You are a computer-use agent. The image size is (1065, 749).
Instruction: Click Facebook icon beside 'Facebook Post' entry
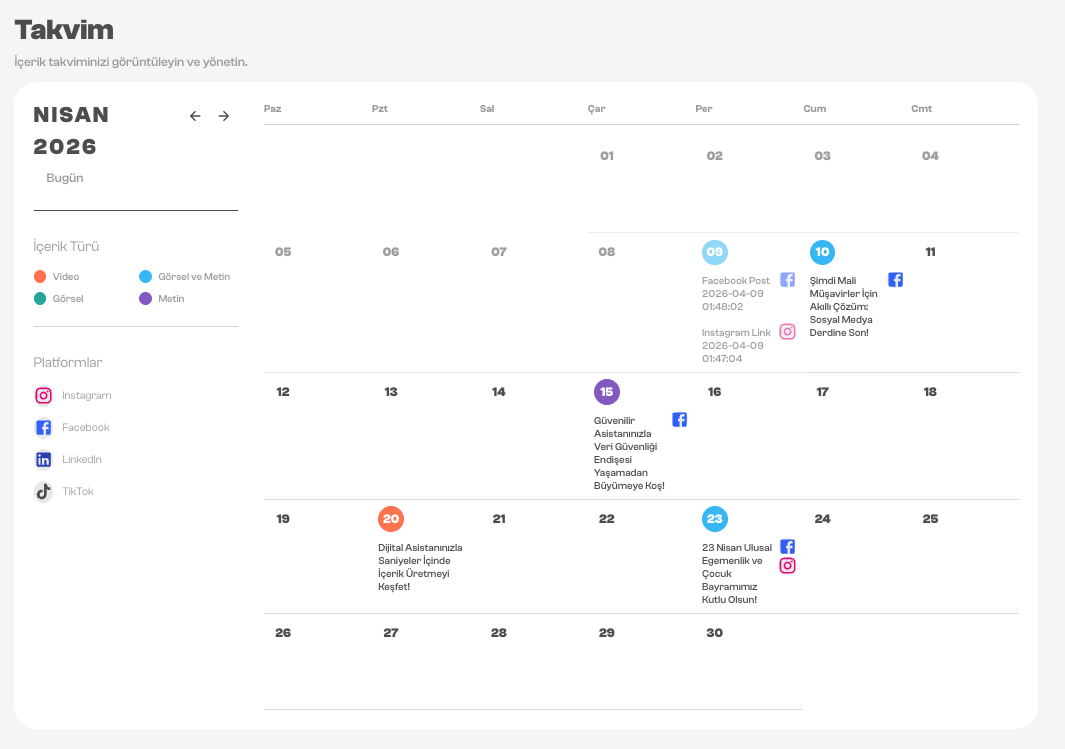(787, 280)
